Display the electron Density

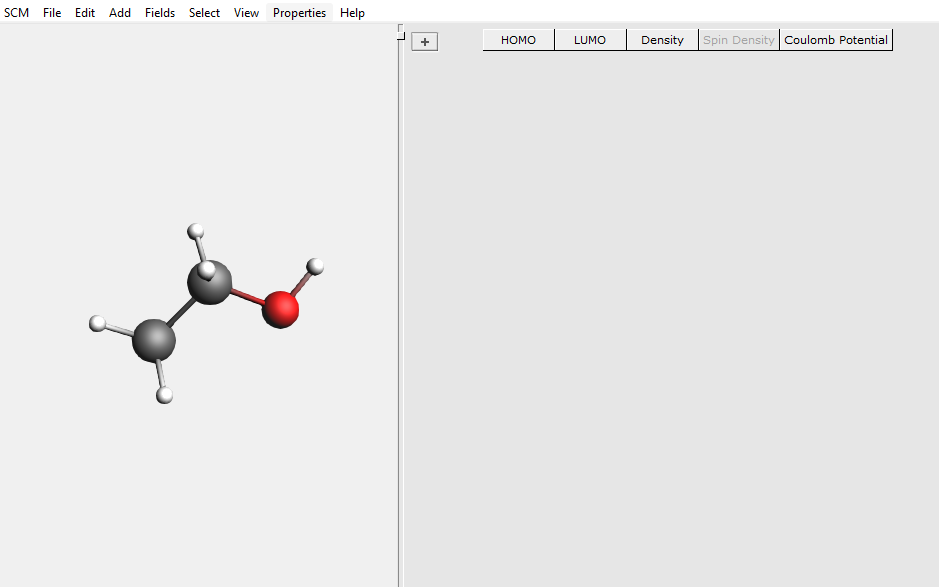point(662,40)
